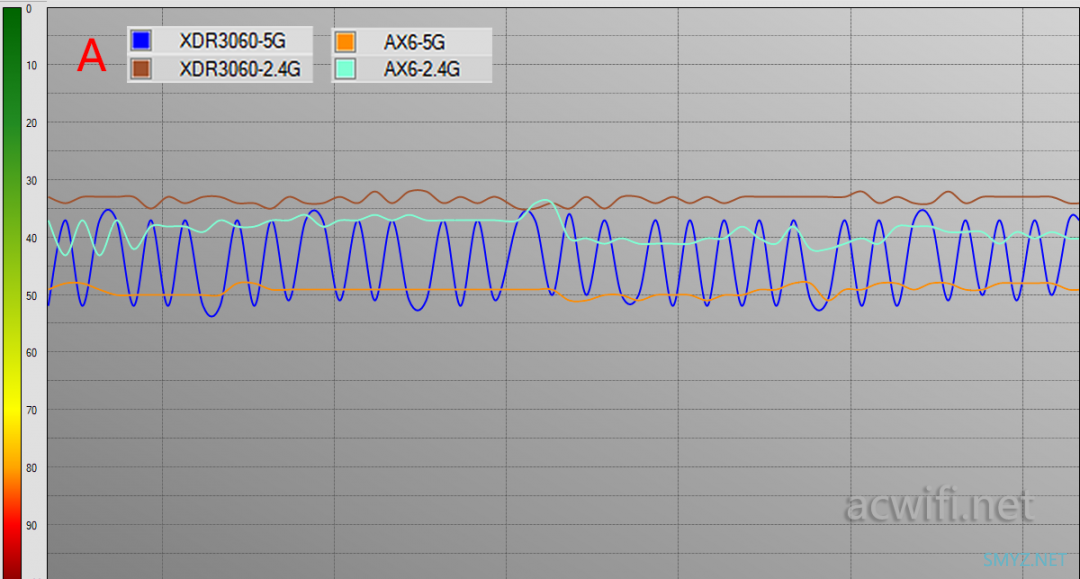Click the 90 label on the signal axis
Viewport: 1080px width, 579px height.
[31, 526]
